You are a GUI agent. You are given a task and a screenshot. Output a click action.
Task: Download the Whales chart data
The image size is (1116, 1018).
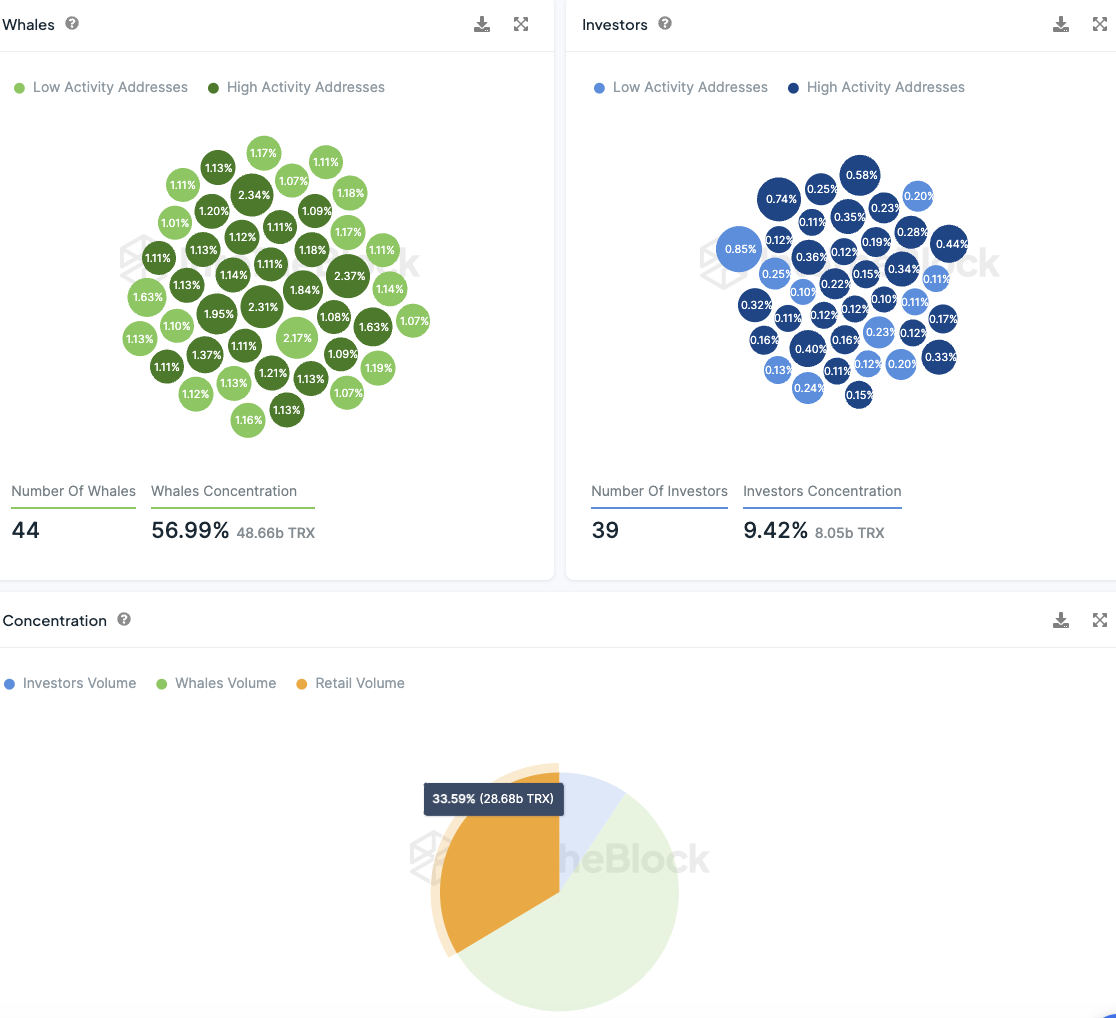click(x=482, y=24)
